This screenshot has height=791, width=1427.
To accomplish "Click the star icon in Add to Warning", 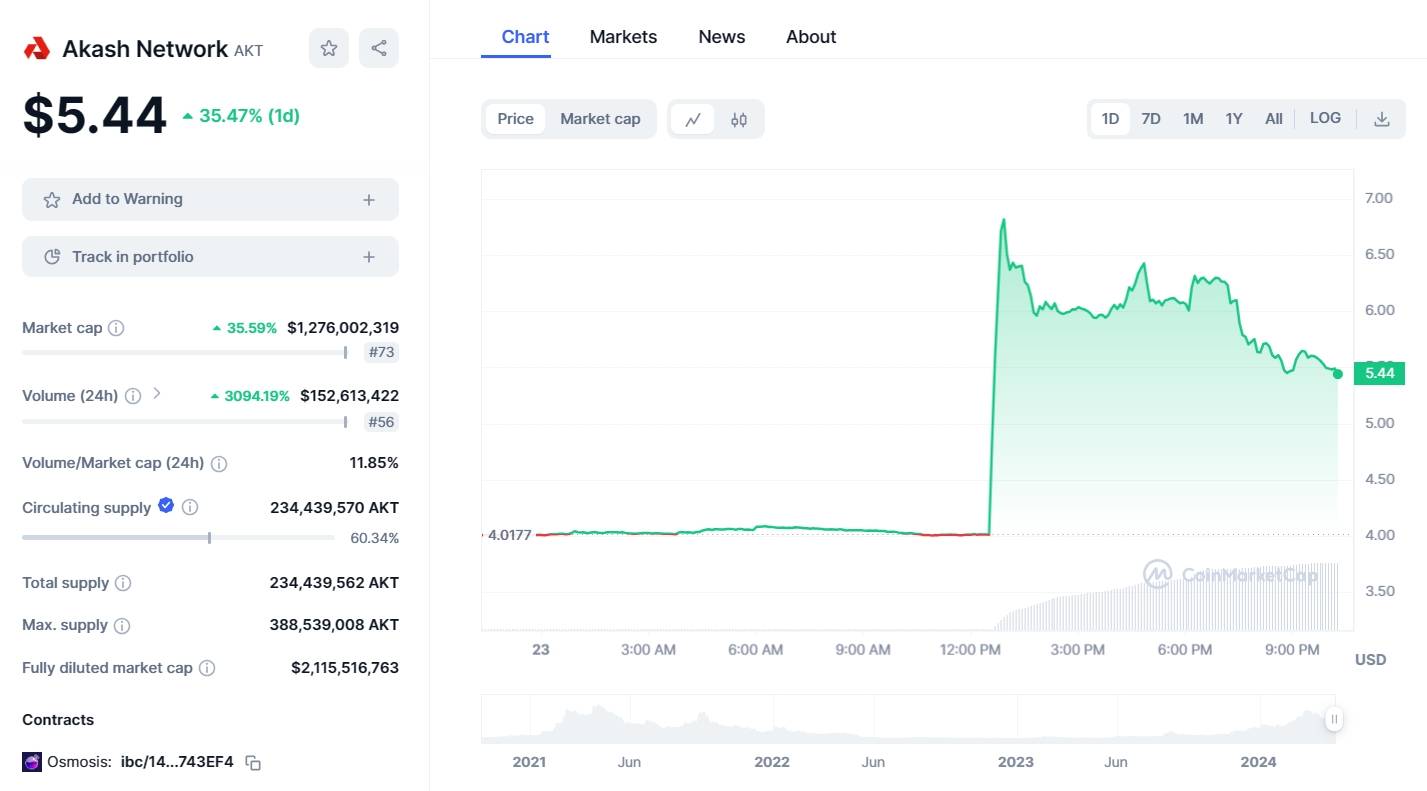I will pyautogui.click(x=52, y=200).
